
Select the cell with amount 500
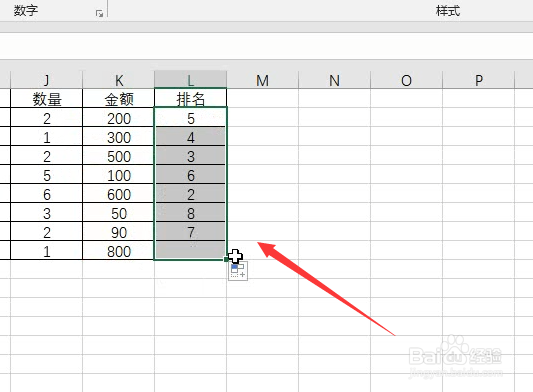click(x=119, y=156)
